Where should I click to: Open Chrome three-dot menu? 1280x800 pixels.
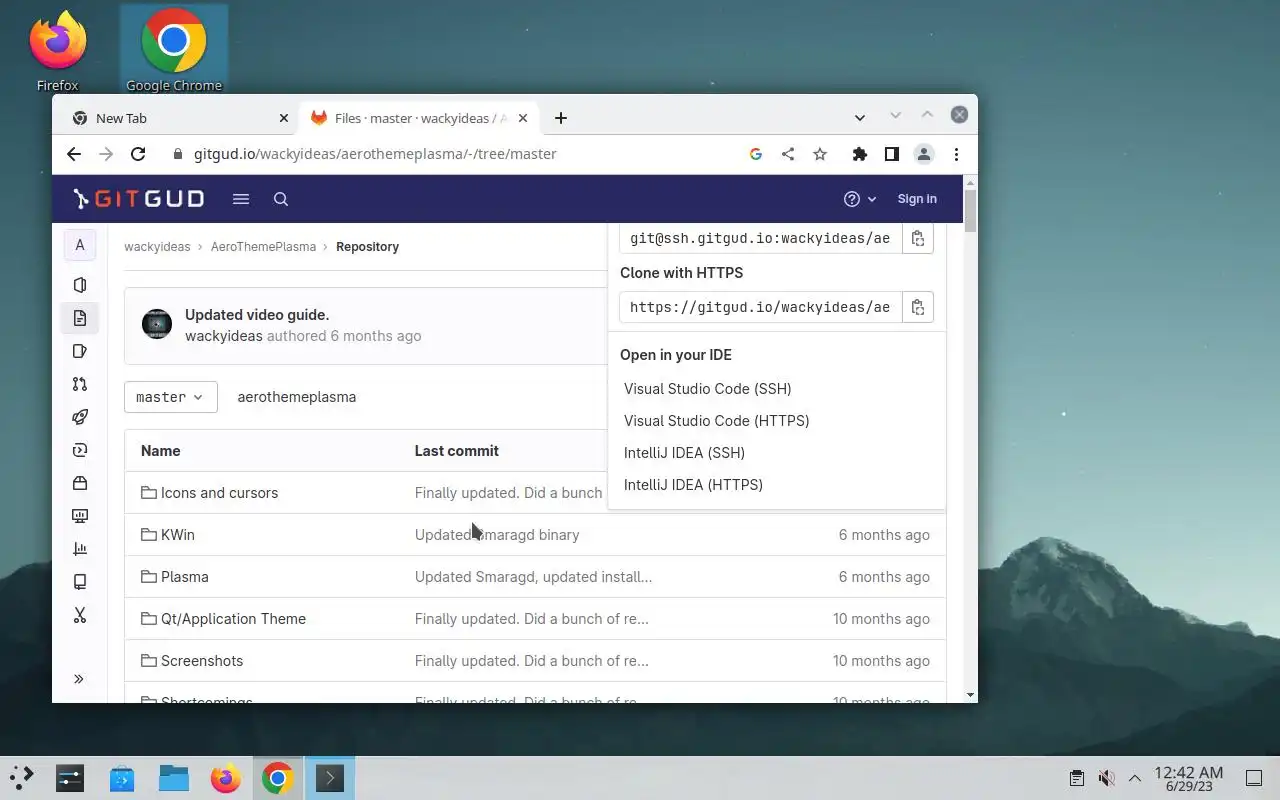957,154
